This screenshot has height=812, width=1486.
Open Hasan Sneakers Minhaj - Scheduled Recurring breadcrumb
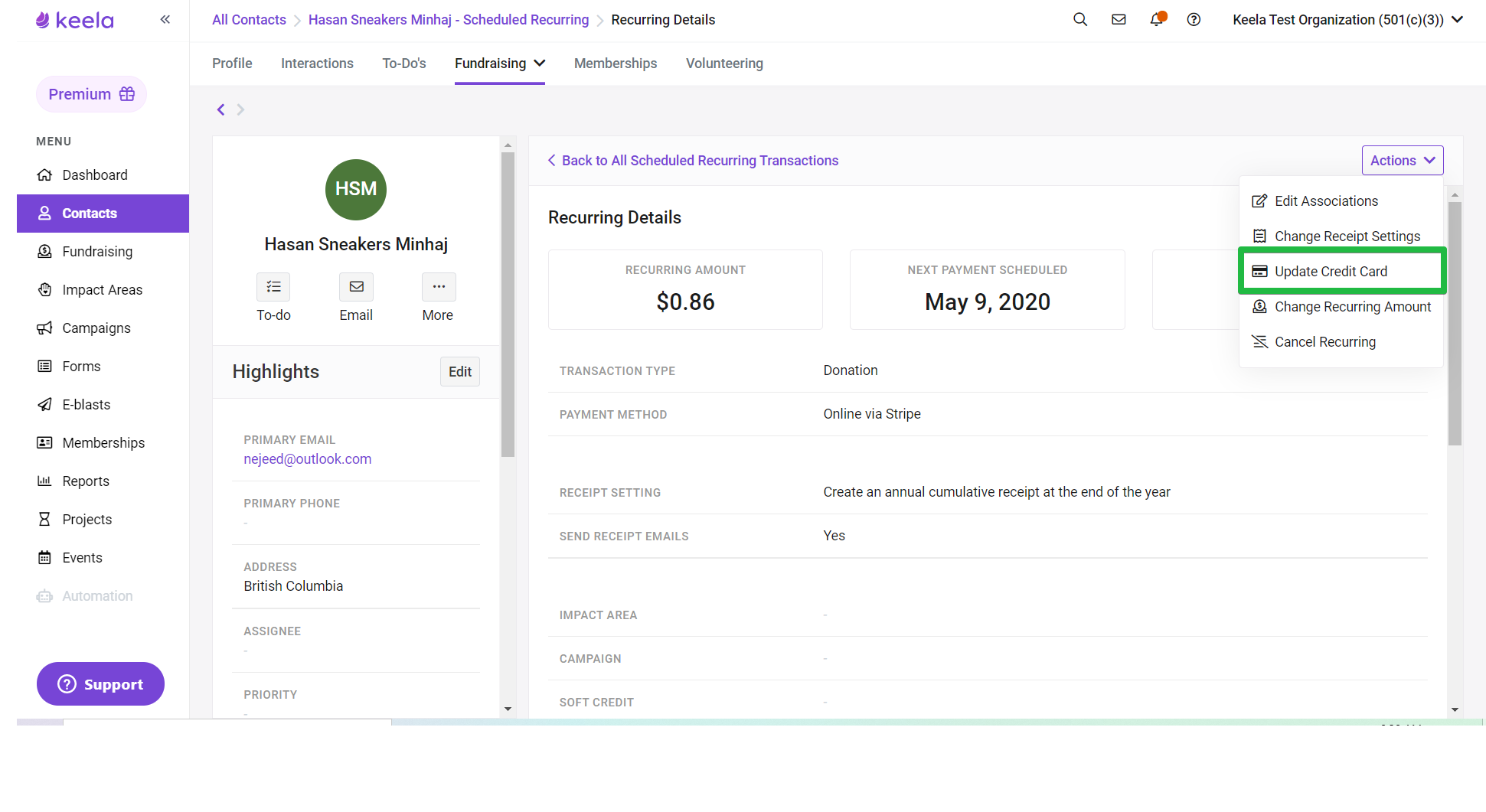tap(449, 20)
